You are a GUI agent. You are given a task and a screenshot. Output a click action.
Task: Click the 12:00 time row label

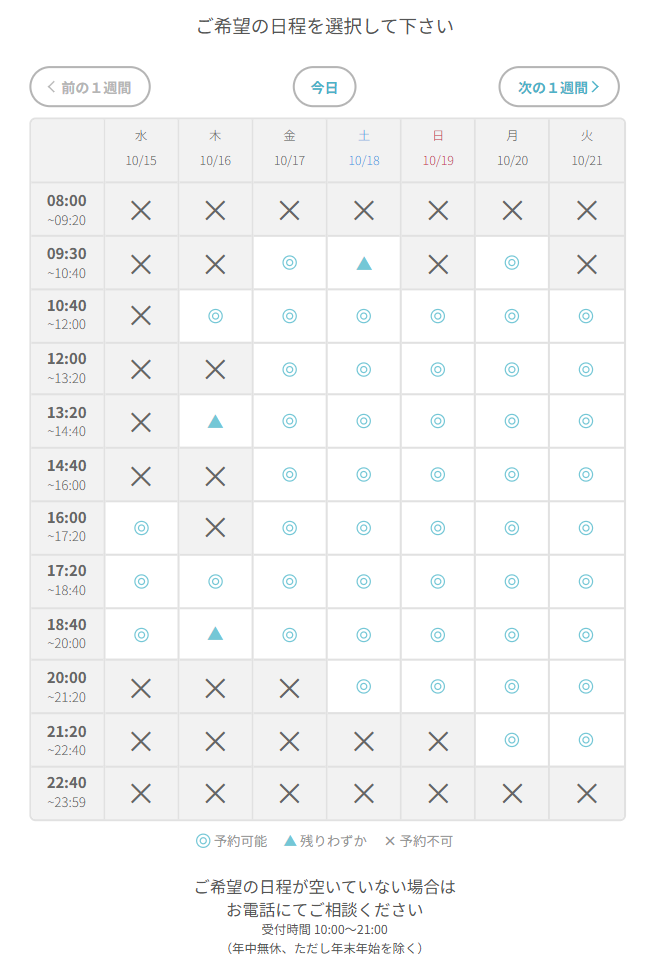point(67,368)
